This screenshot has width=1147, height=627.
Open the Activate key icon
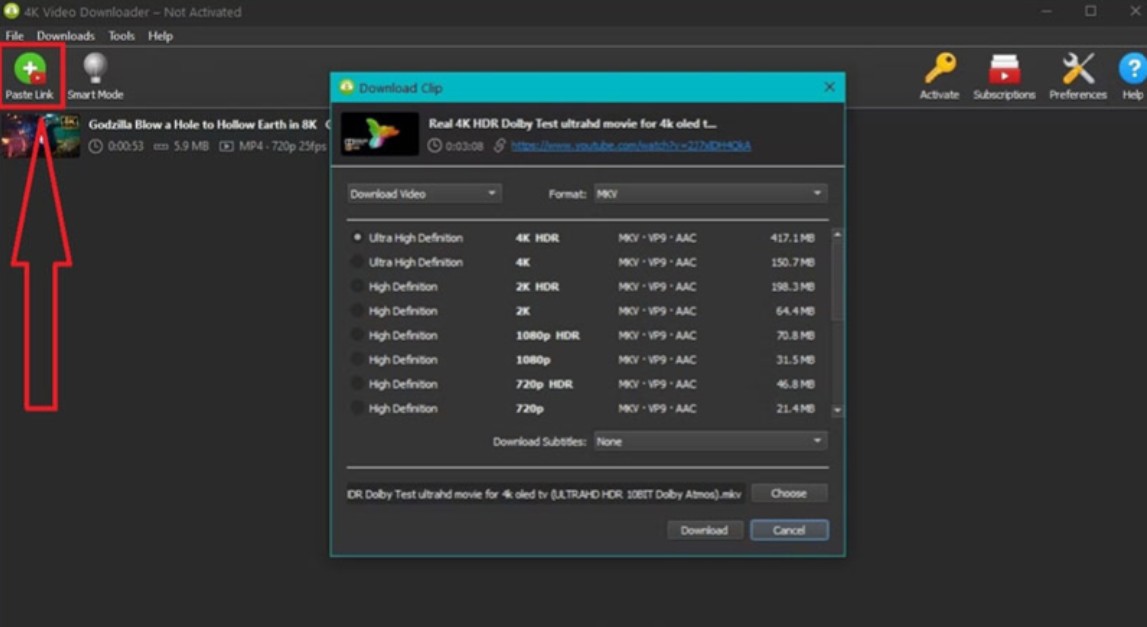pyautogui.click(x=939, y=69)
